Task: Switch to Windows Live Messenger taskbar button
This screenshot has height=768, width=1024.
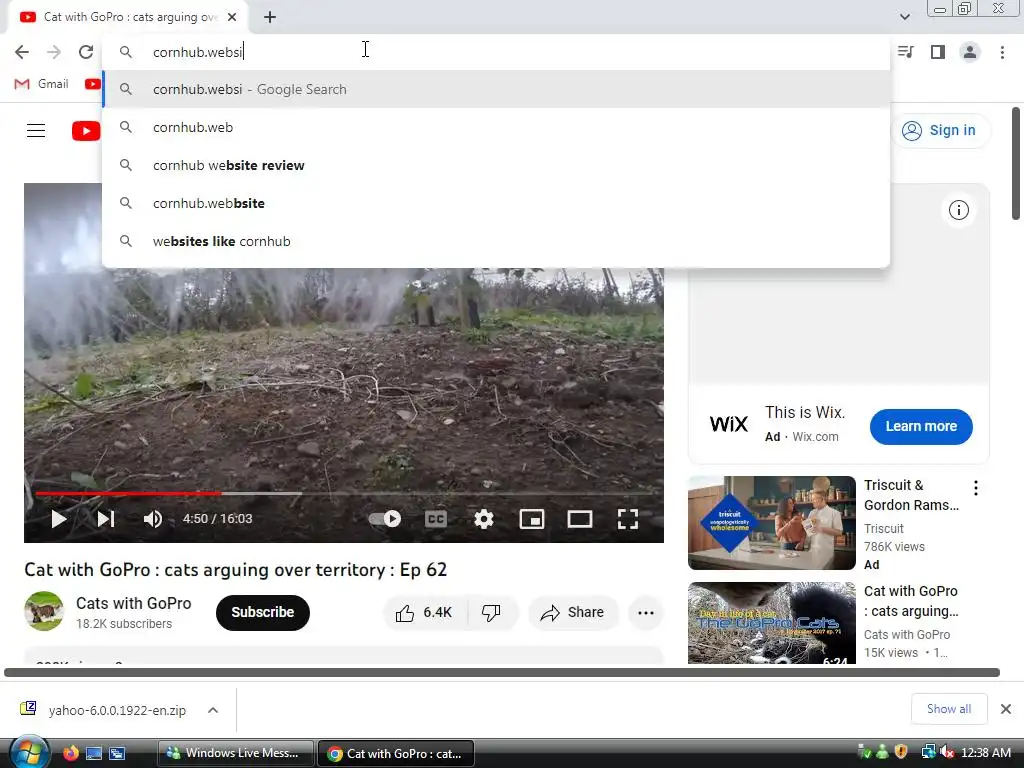Action: pyautogui.click(x=236, y=753)
